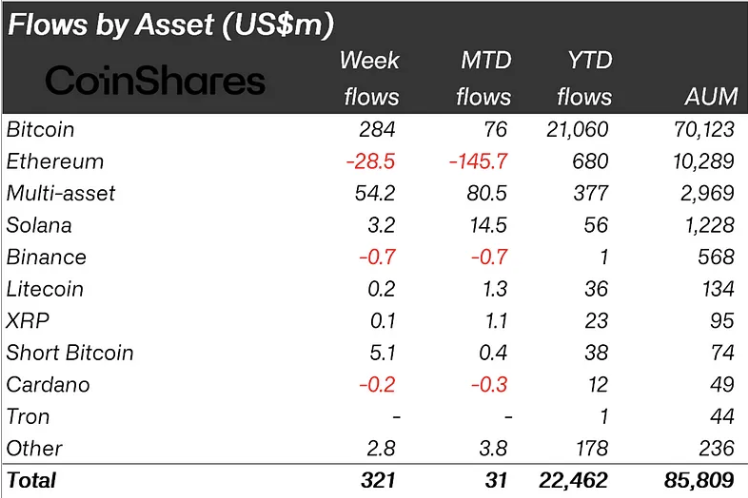
Task: Click the Litecoin row label
Action: tap(45, 289)
